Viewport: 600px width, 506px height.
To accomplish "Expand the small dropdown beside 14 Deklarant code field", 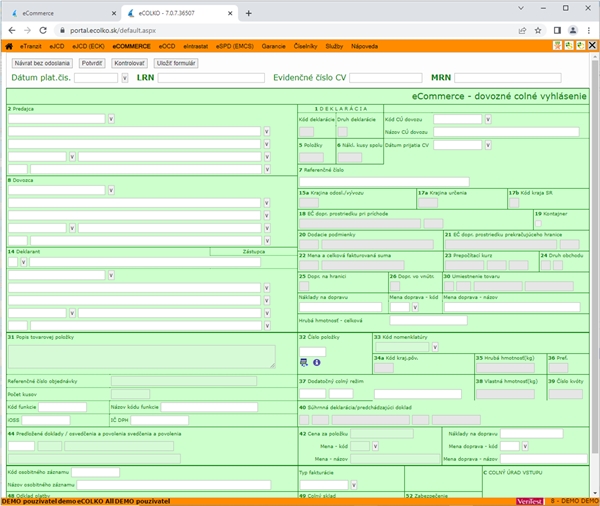I will [x=23, y=262].
